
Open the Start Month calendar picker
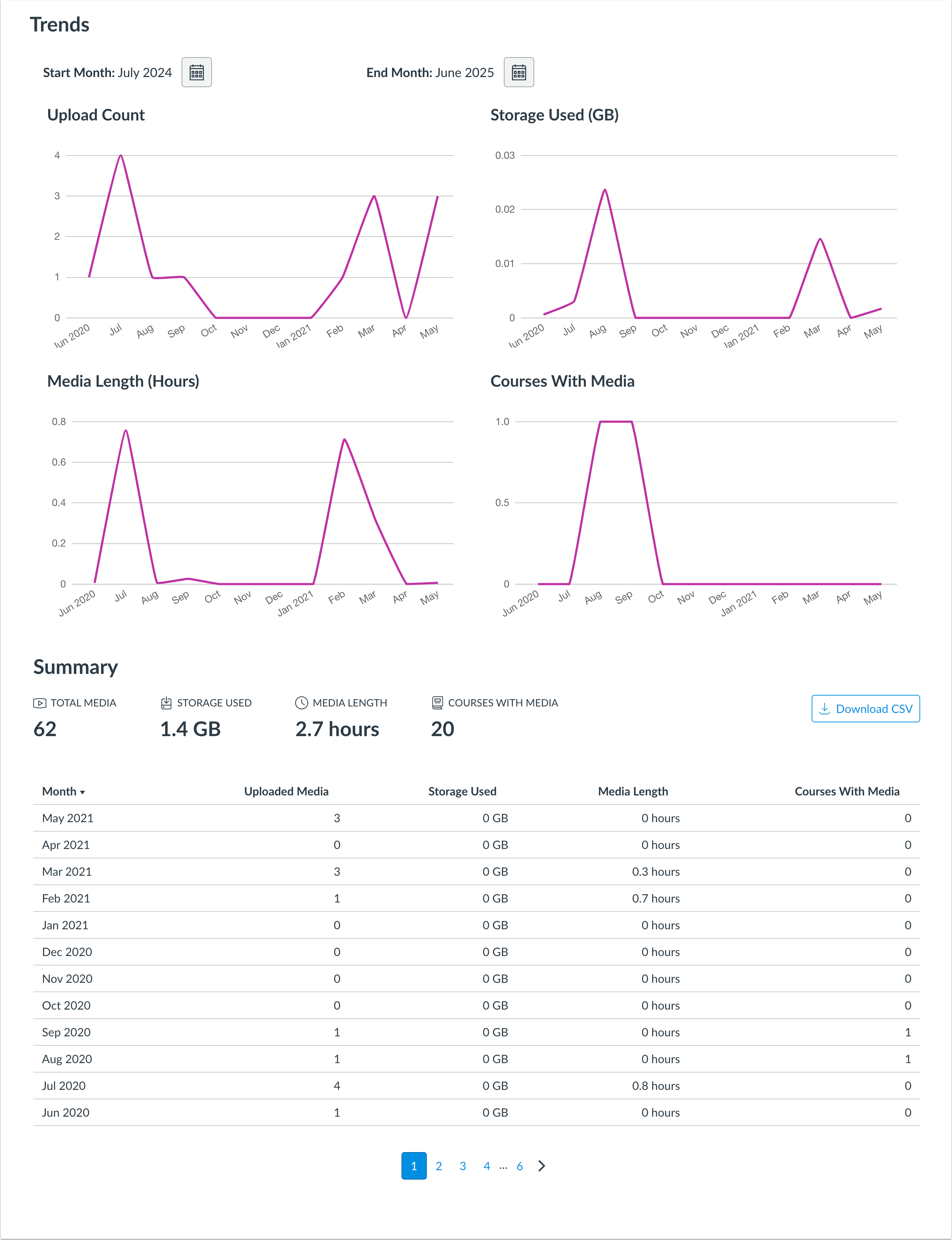tap(196, 72)
